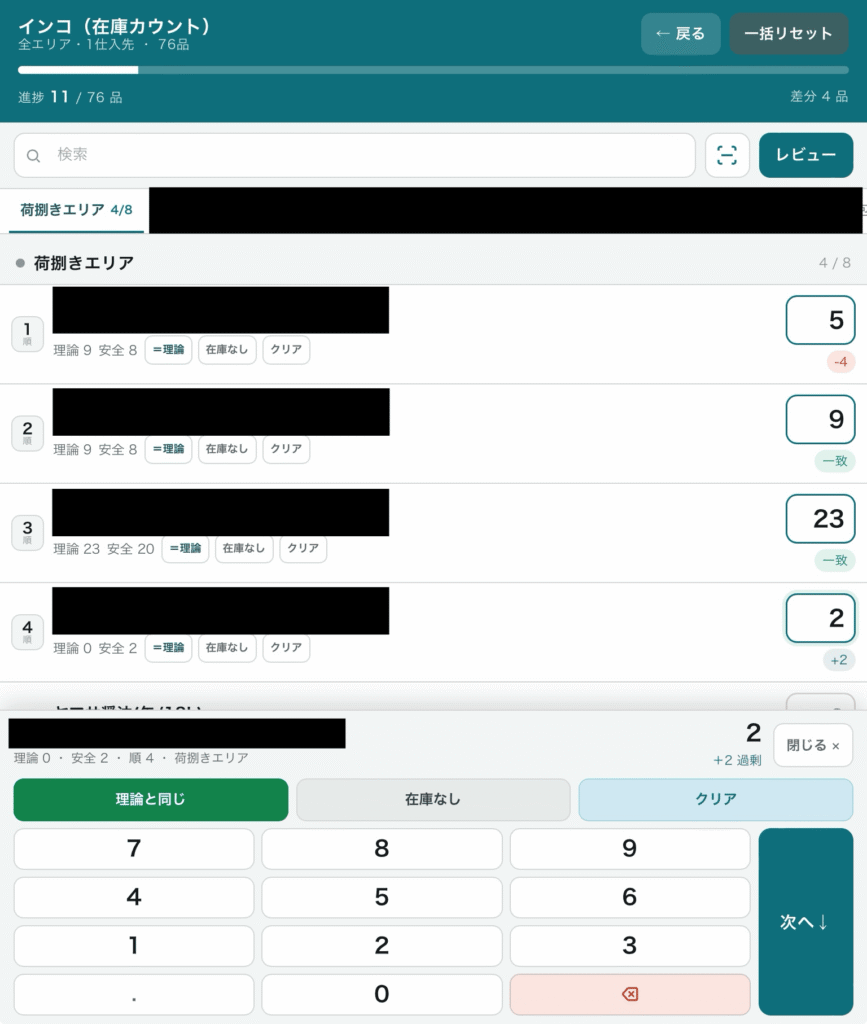Go back using the ← 戻る button
The height and width of the screenshot is (1024, 867).
680,34
